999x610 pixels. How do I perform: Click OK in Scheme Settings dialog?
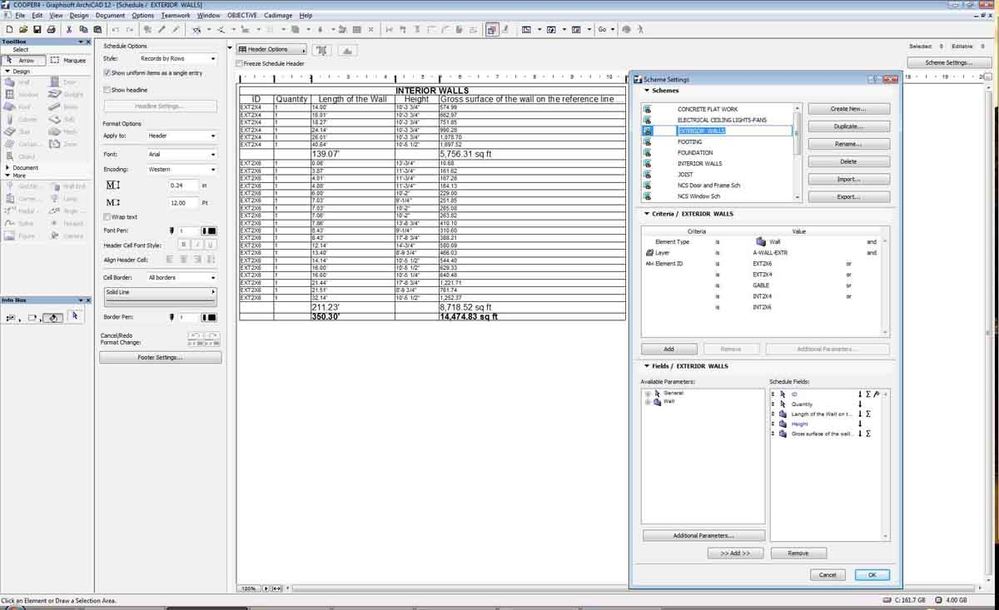(872, 575)
